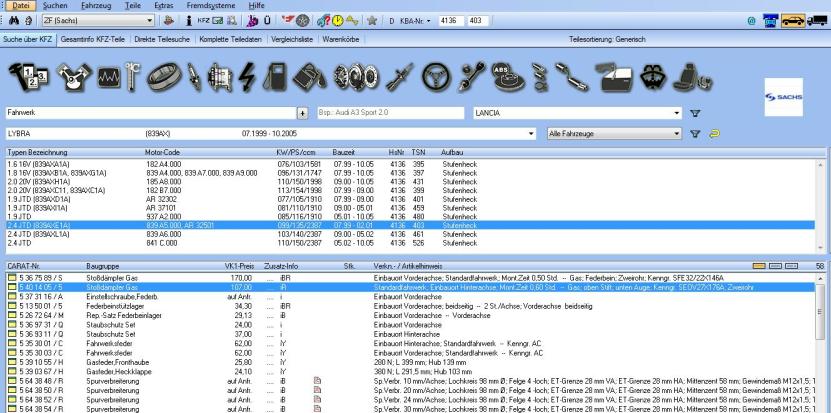Click the Fahrwerk text field

pyautogui.click(x=150, y=113)
